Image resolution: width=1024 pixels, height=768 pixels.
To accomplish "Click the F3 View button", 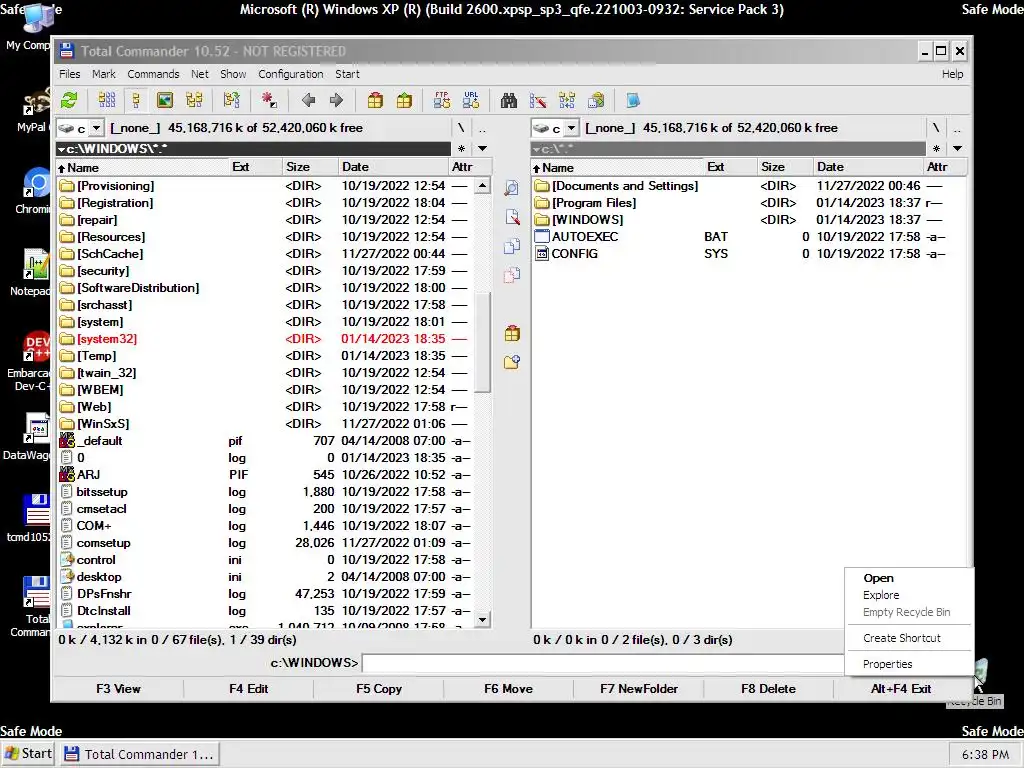I will (x=118, y=688).
